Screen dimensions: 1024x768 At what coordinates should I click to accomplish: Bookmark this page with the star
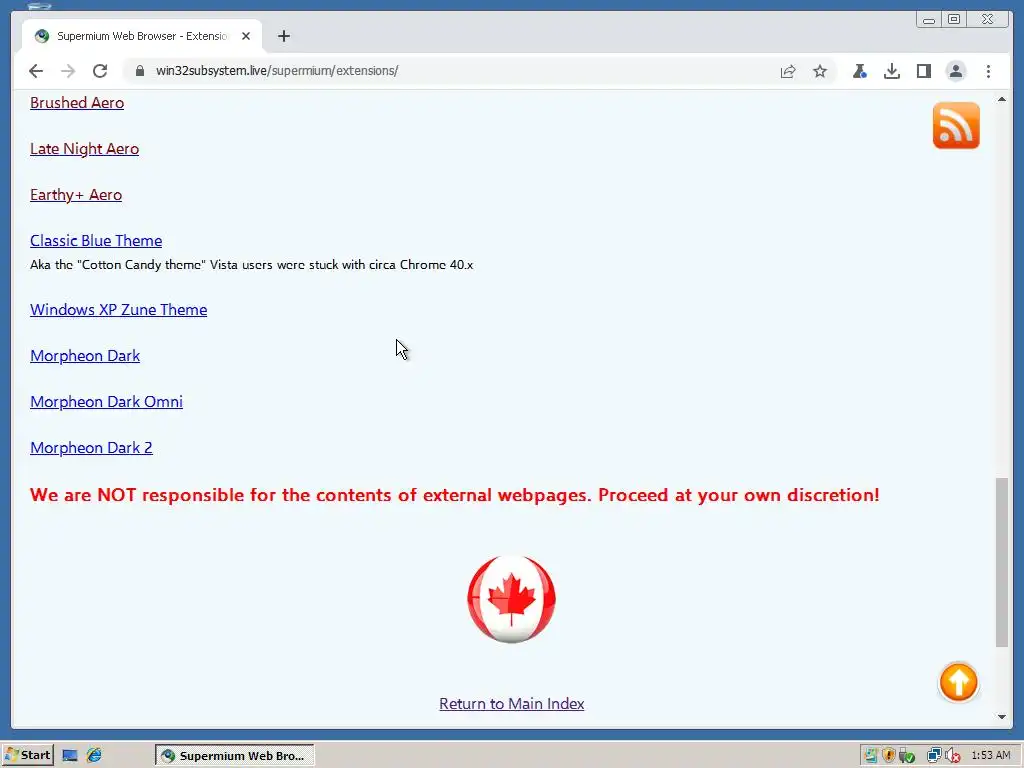tap(820, 71)
